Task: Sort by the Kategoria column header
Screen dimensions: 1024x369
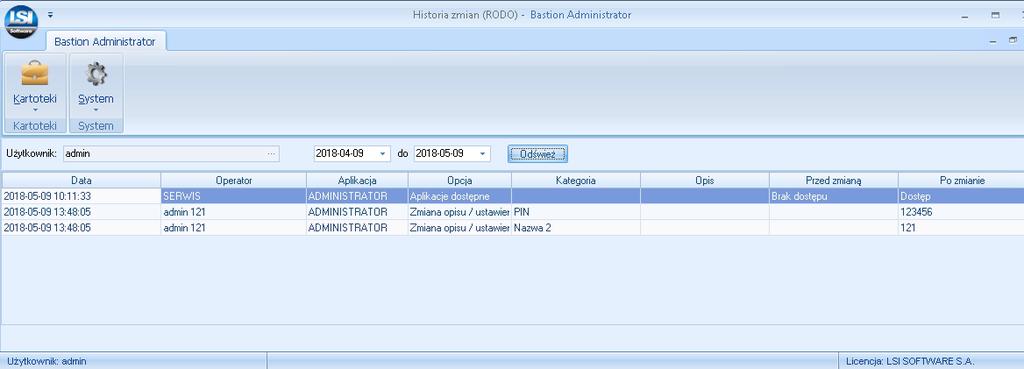Action: tap(575, 180)
